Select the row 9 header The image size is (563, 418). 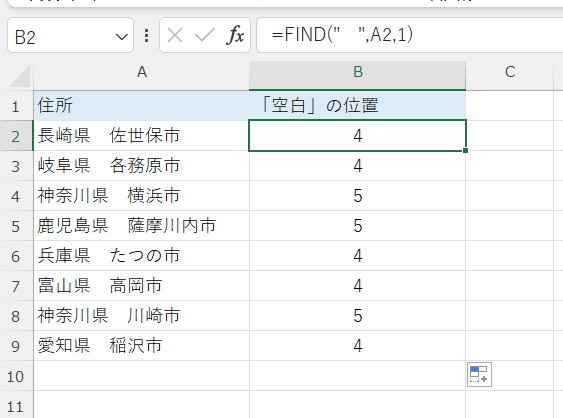(16, 346)
